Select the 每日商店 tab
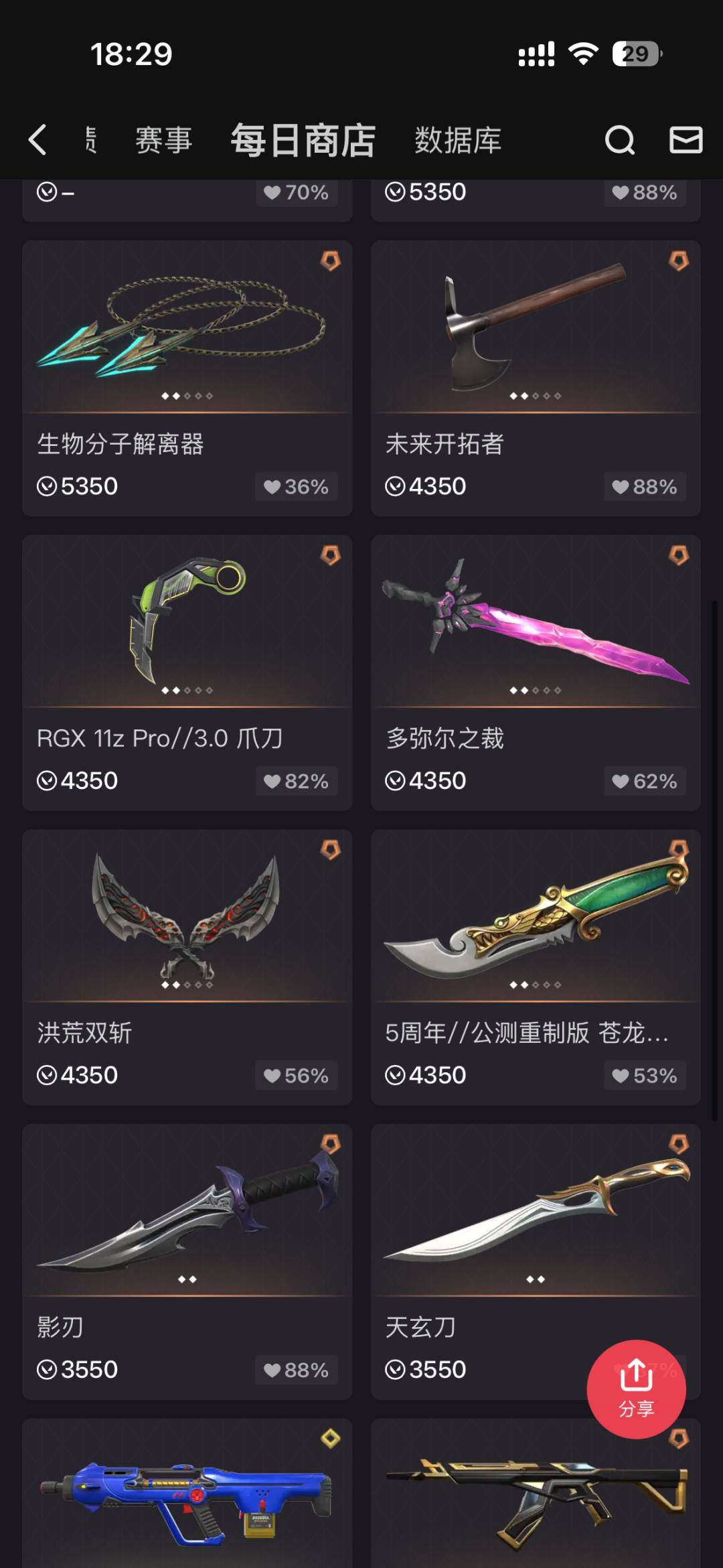723x1568 pixels. (x=303, y=141)
